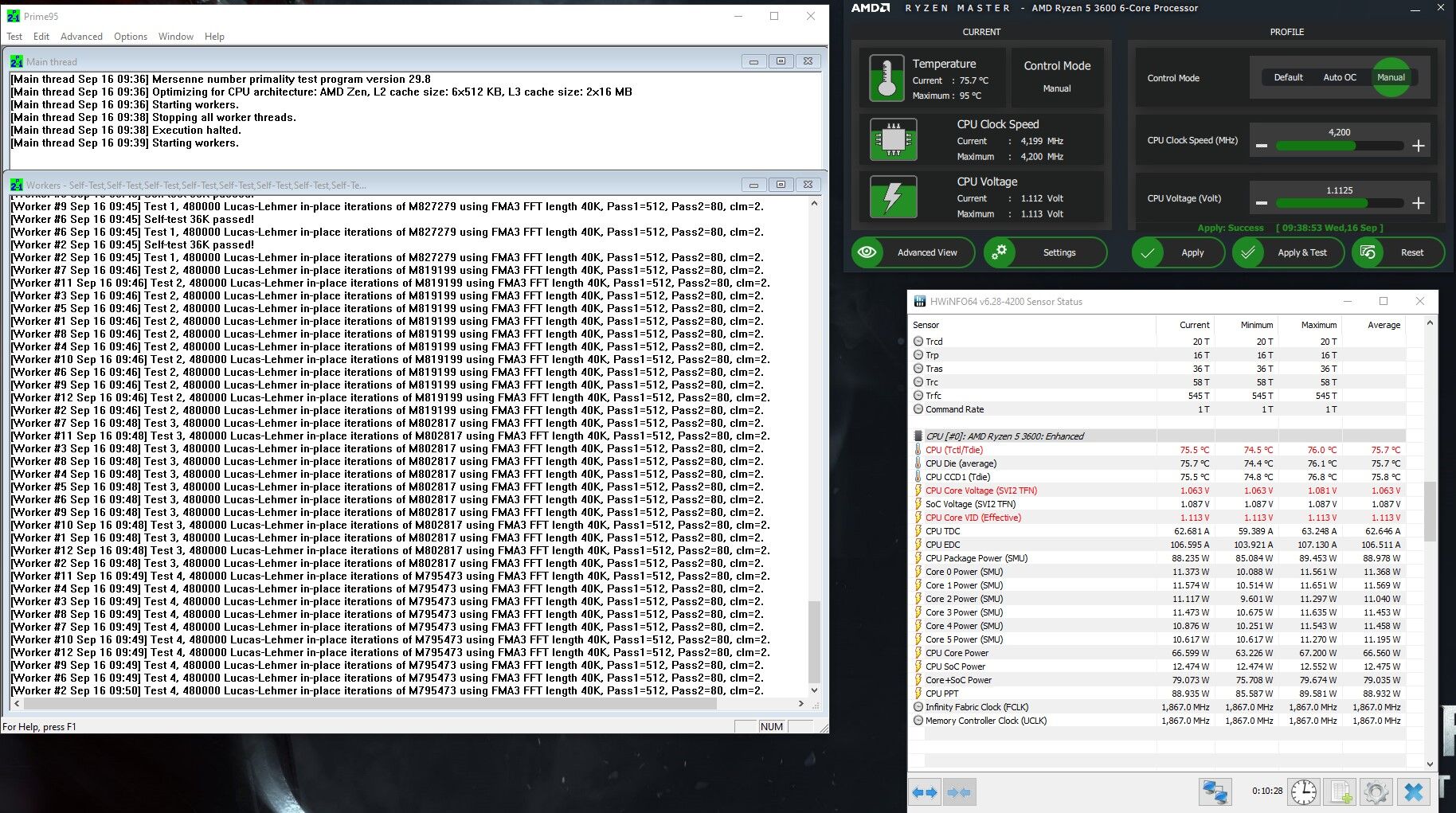Click the scroll-right arrow in Workers window

pos(801,704)
